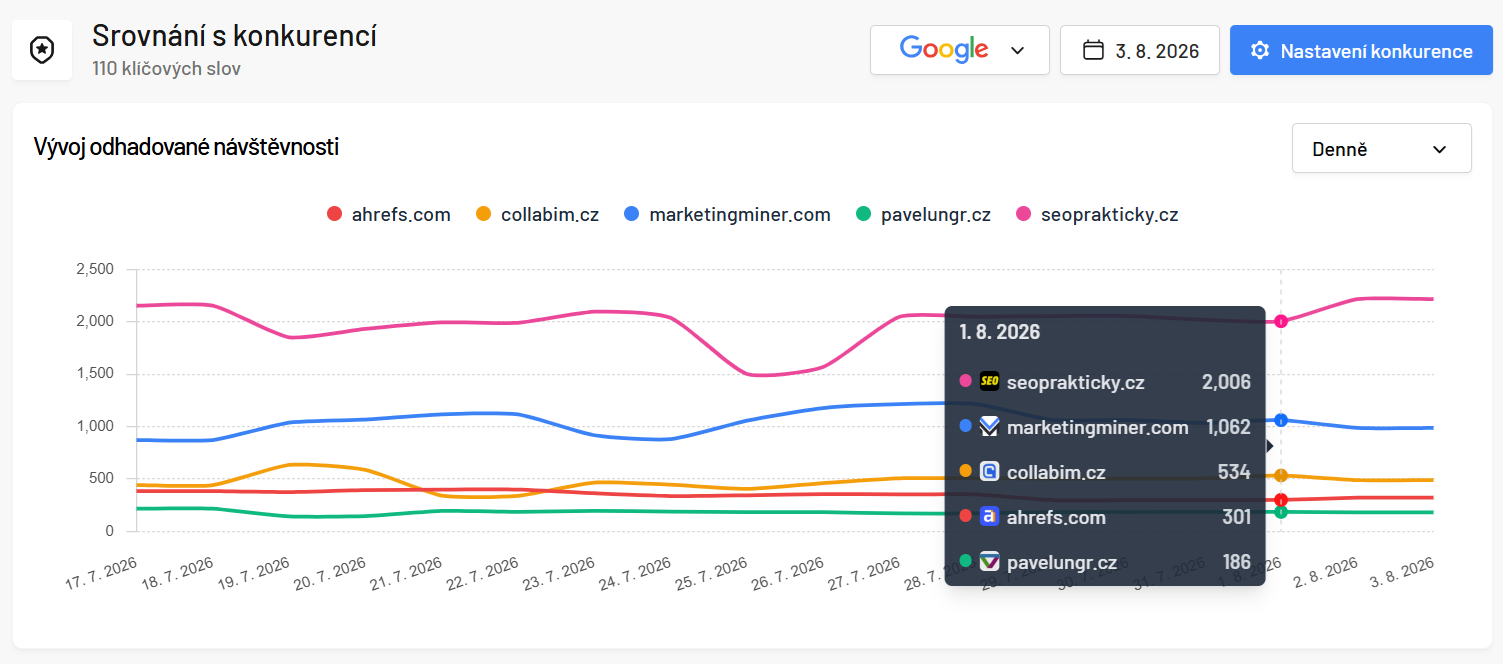Open the Denně interval dropdown
The width and height of the screenshot is (1503, 664).
1382,148
